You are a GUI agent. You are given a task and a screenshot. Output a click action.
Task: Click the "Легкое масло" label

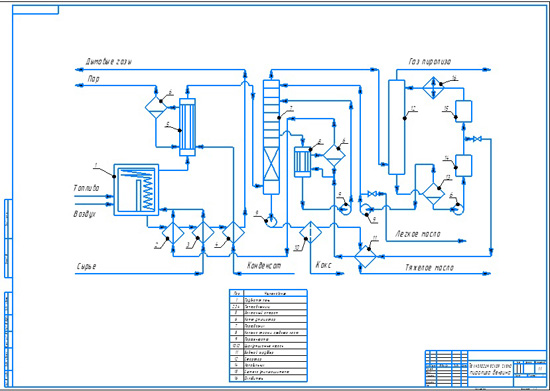tap(418, 234)
